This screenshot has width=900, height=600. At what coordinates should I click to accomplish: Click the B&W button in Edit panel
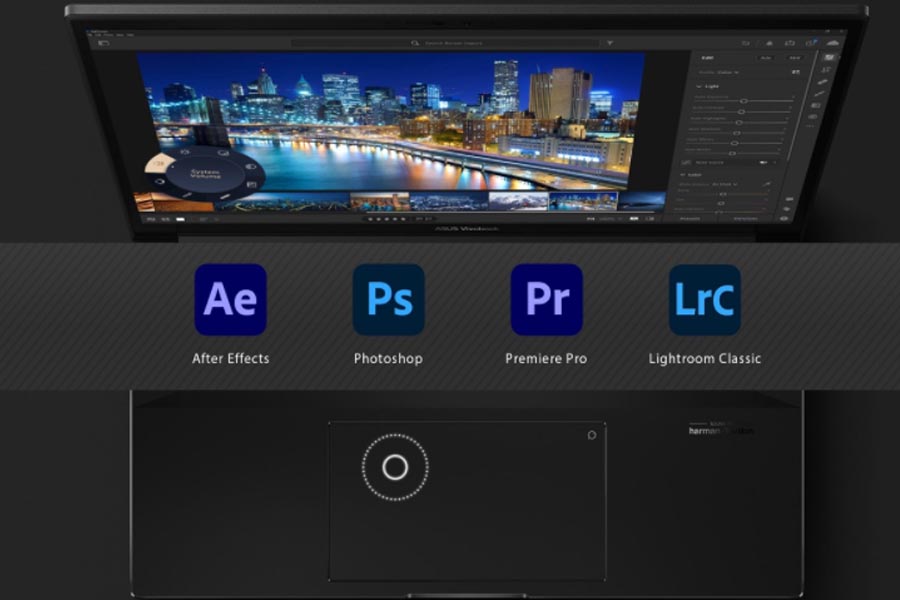pyautogui.click(x=794, y=58)
